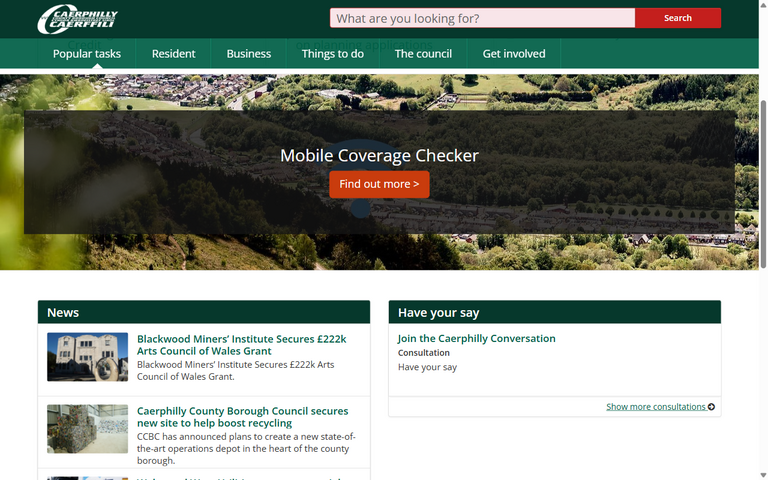The image size is (768, 480).
Task: Open the Blackwood Miners' Institute news thumbnail
Action: point(87,357)
